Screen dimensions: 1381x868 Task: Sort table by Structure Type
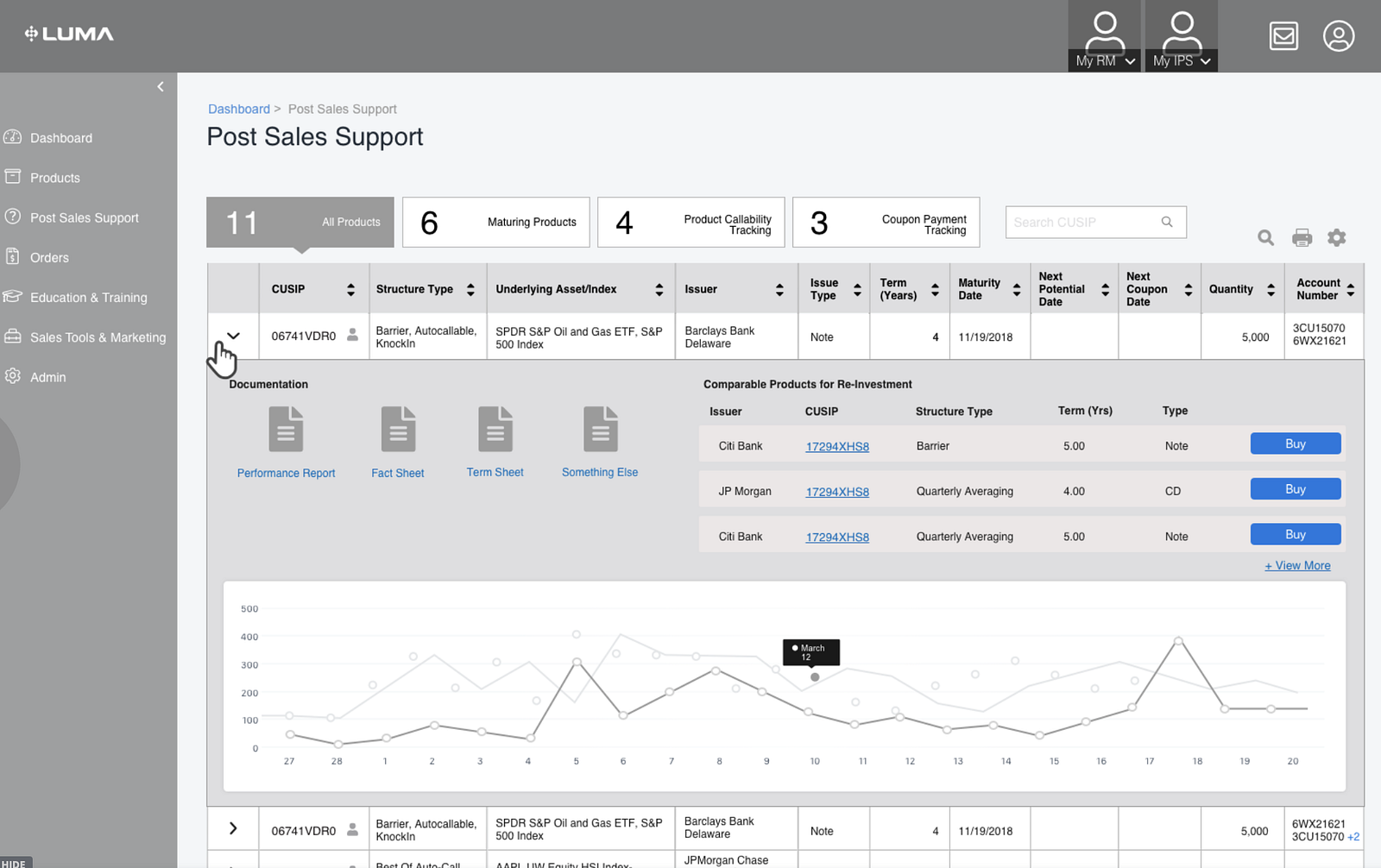point(470,289)
